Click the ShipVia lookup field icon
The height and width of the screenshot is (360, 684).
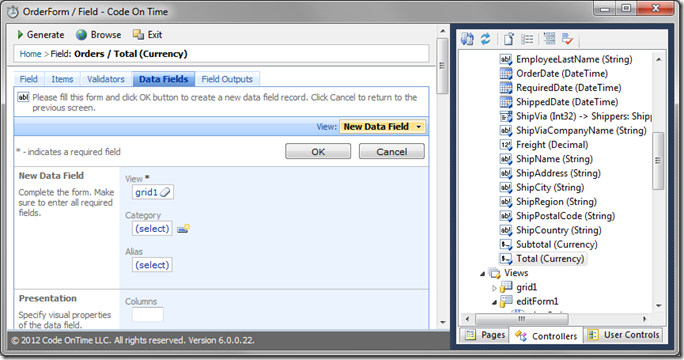click(506, 117)
